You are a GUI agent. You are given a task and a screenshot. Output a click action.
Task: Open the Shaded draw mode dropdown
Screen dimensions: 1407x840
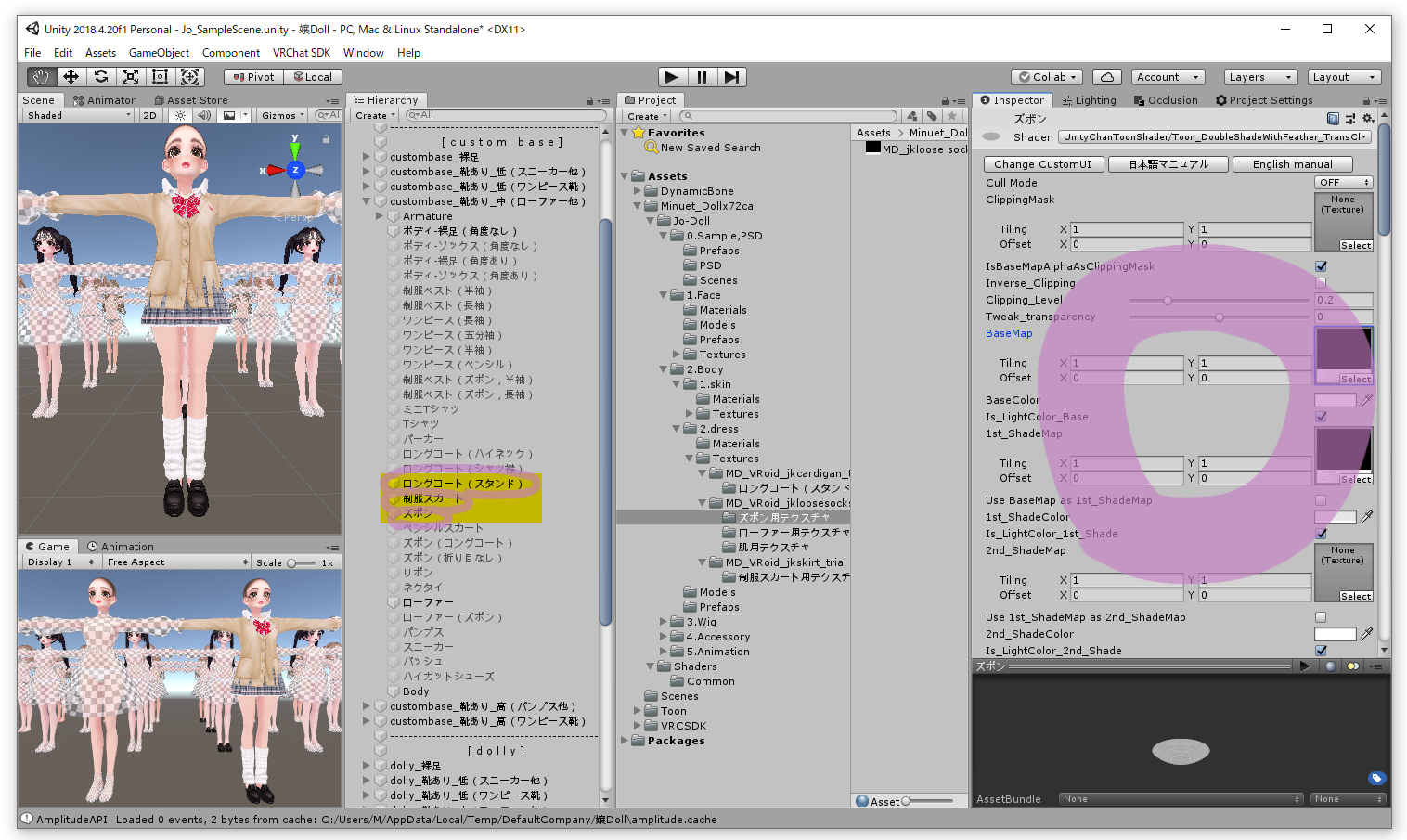point(78,115)
